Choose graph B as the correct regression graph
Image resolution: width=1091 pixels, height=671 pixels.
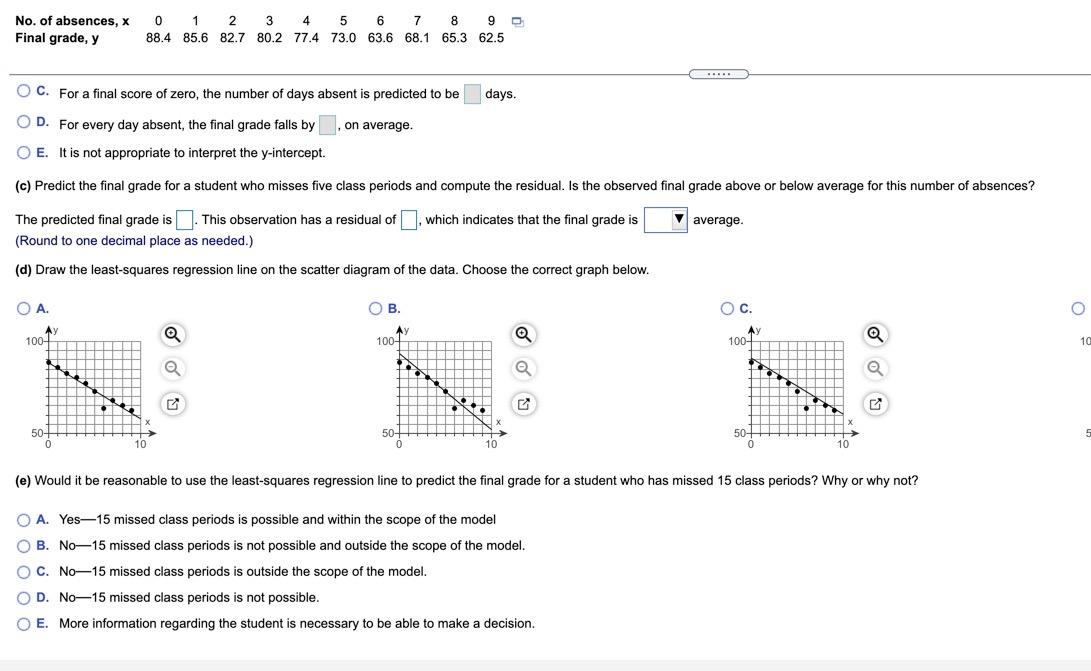coord(374,308)
